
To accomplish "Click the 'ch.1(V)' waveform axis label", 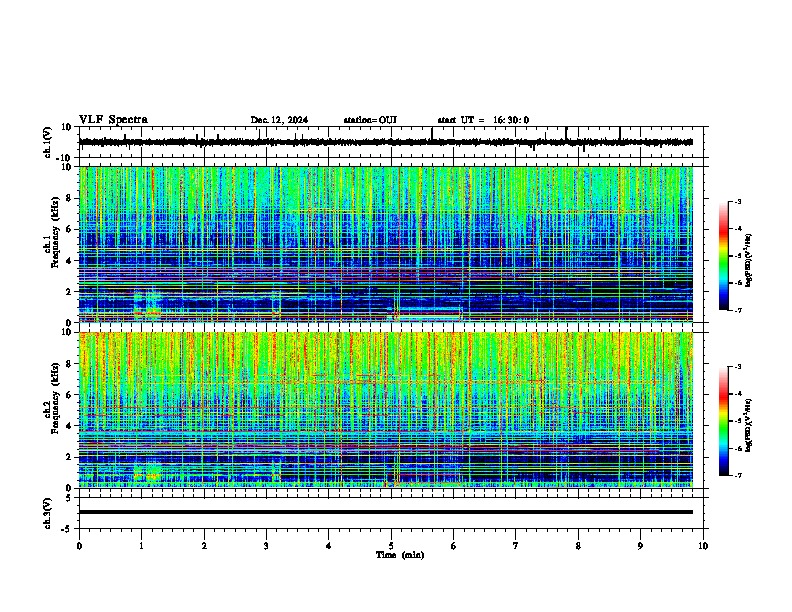I will click(48, 142).
